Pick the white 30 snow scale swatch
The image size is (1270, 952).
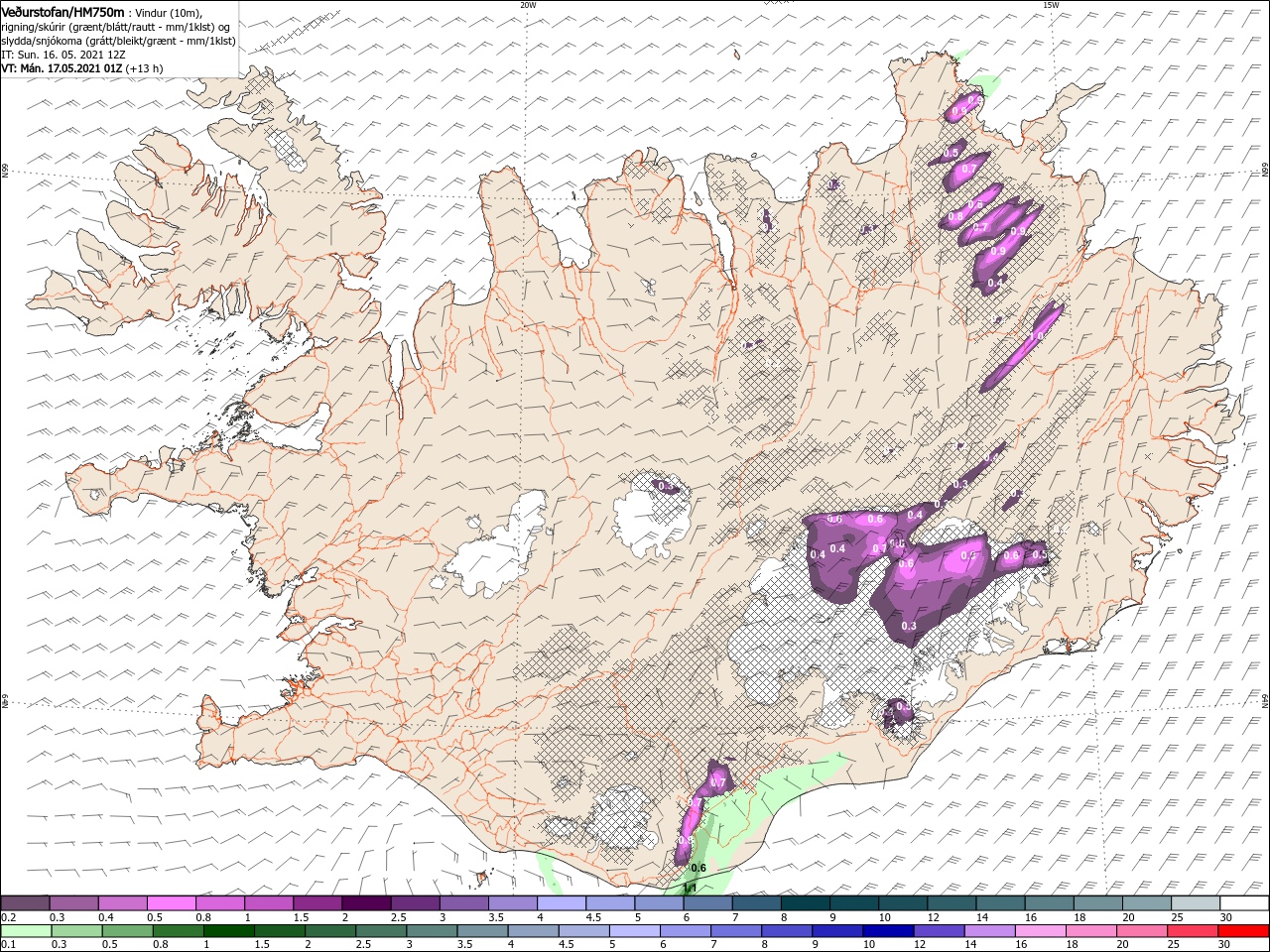(1245, 903)
